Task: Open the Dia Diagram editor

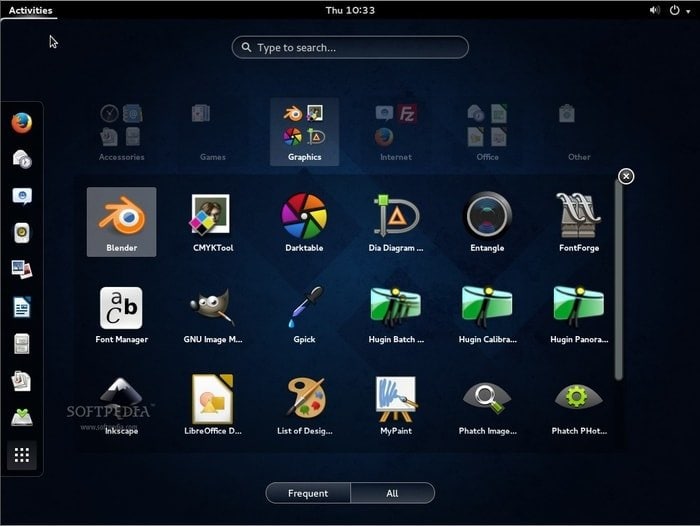Action: [x=396, y=222]
